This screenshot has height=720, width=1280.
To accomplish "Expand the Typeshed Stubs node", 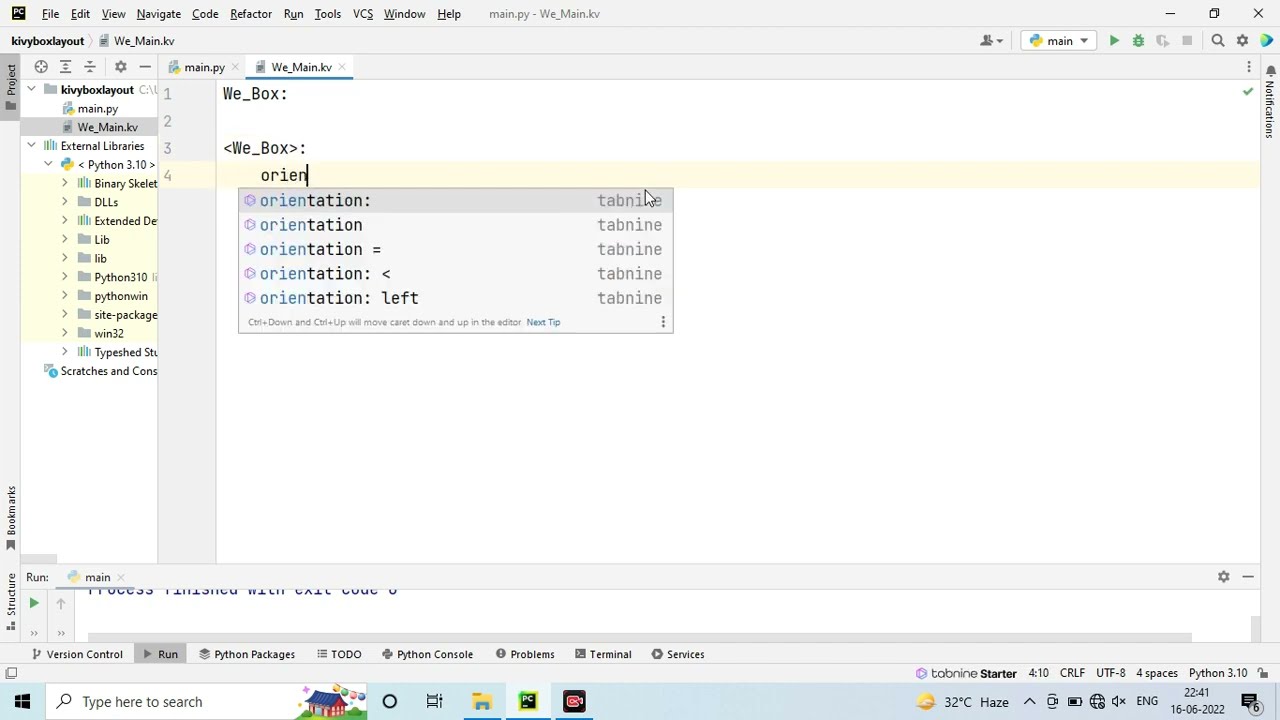I will coord(65,352).
